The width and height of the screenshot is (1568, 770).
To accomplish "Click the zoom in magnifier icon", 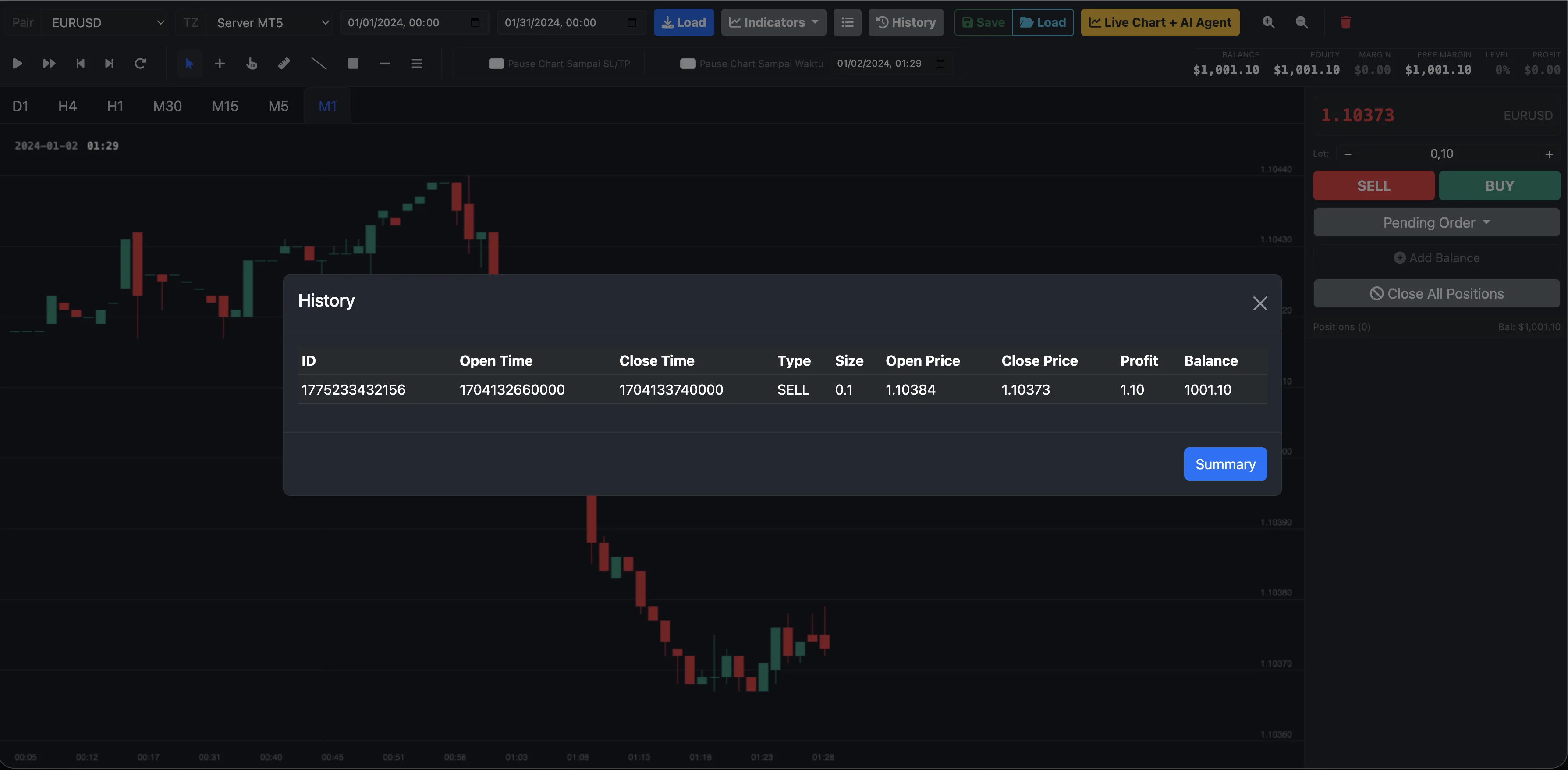I will [x=1268, y=22].
